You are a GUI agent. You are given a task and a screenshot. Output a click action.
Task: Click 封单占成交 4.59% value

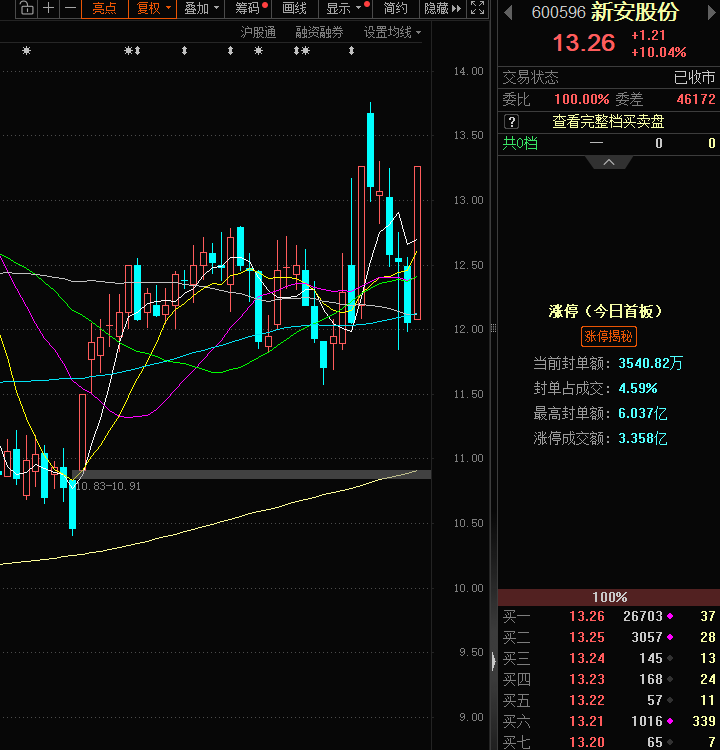point(638,388)
